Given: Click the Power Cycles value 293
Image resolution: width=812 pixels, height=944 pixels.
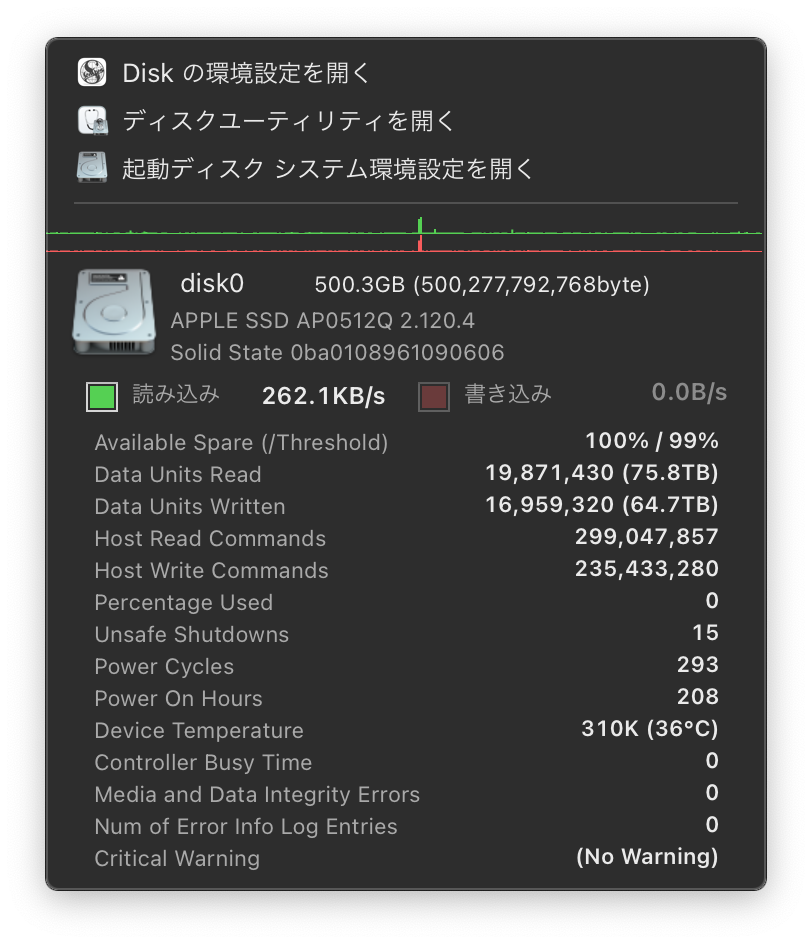Looking at the screenshot, I should [x=698, y=664].
